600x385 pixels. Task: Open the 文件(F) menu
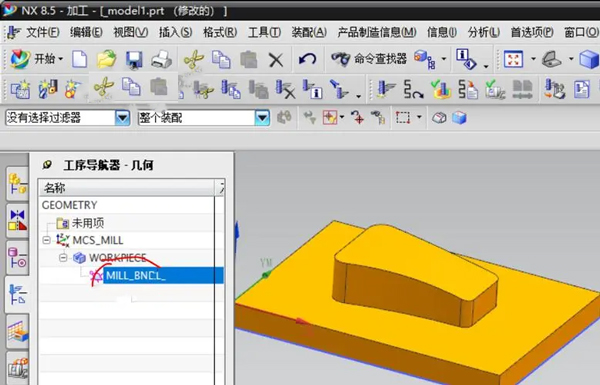coord(42,32)
